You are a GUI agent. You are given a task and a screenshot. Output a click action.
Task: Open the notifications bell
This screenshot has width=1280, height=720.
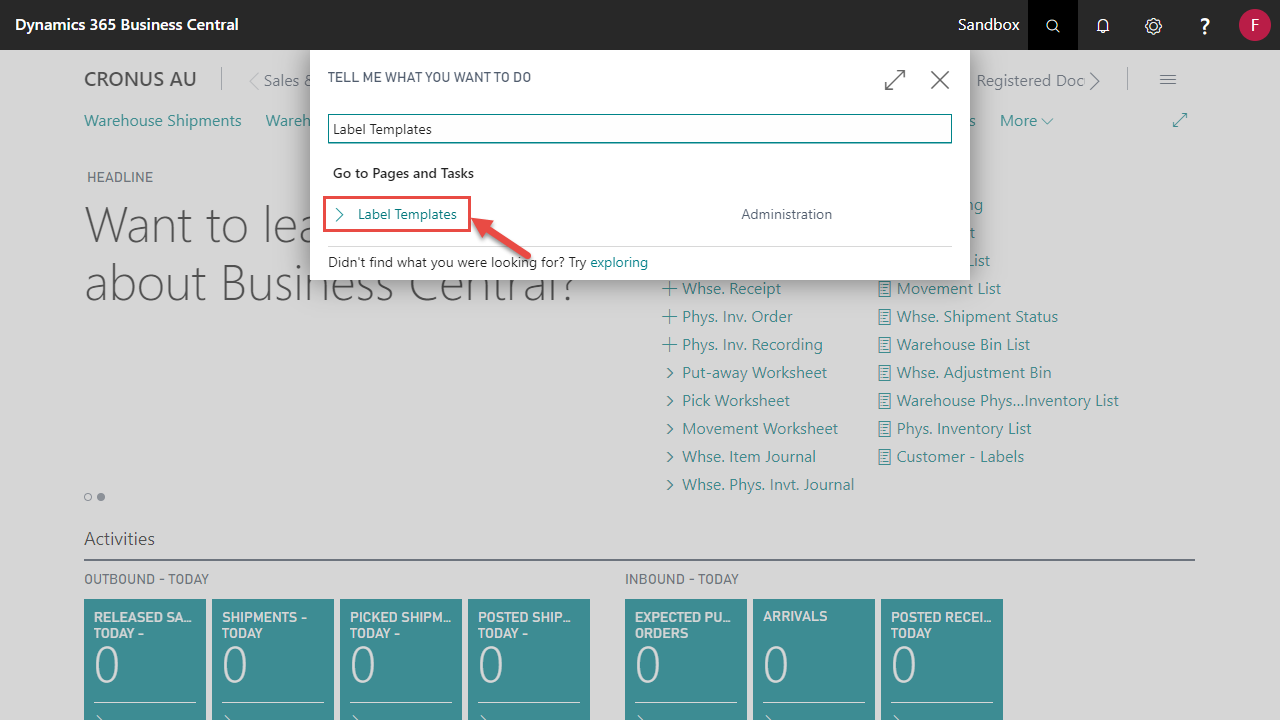[x=1103, y=25]
